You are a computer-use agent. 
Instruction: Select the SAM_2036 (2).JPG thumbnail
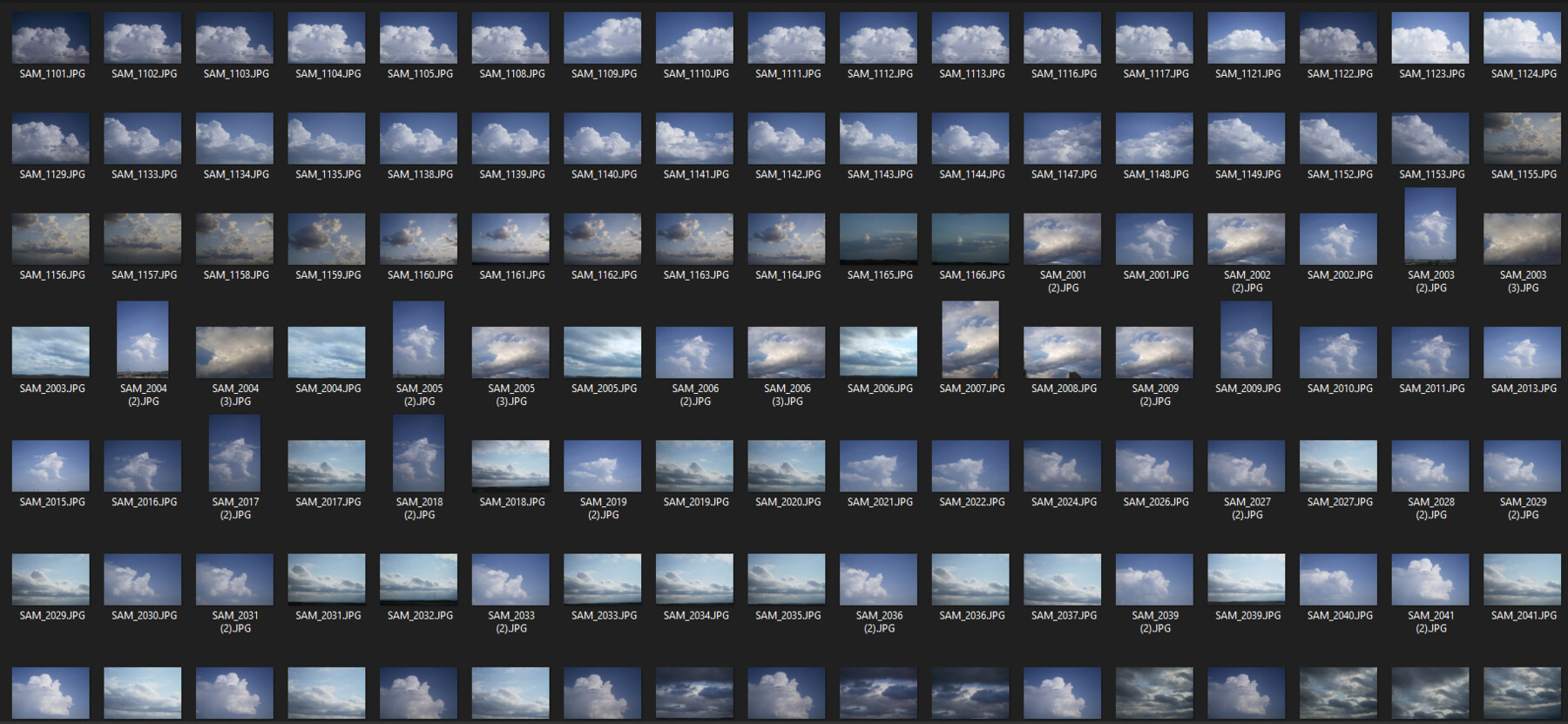point(878,579)
